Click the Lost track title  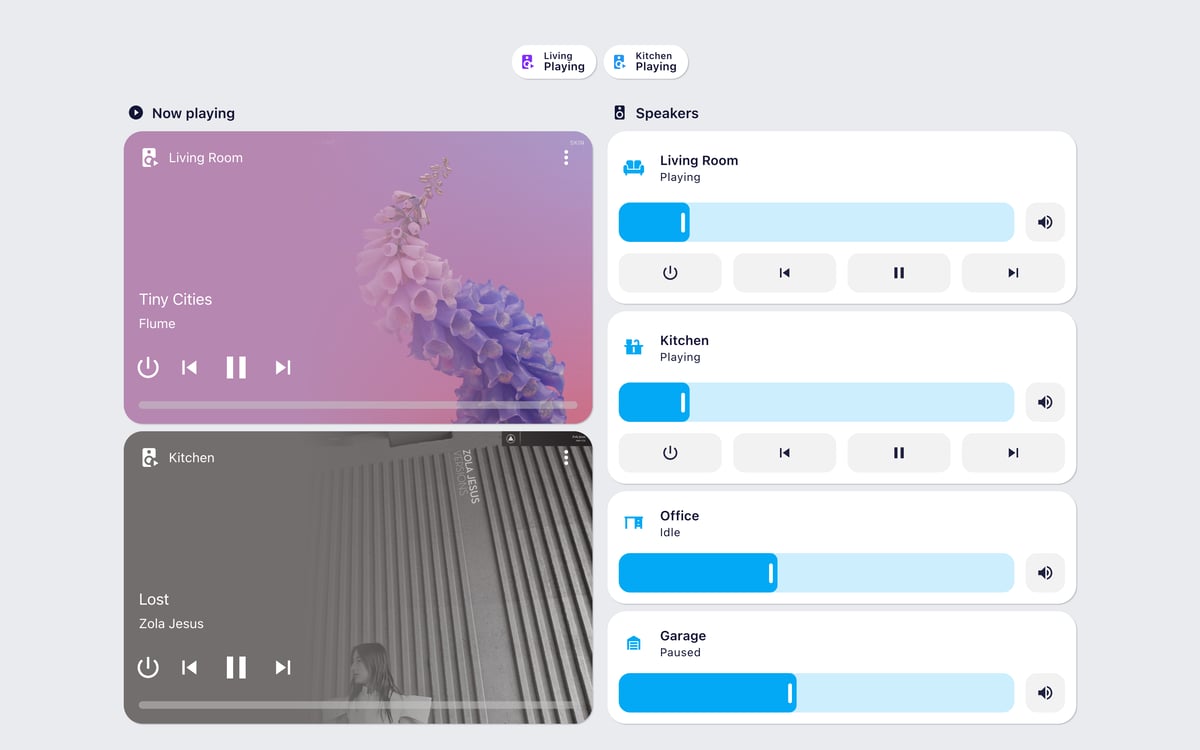(154, 599)
